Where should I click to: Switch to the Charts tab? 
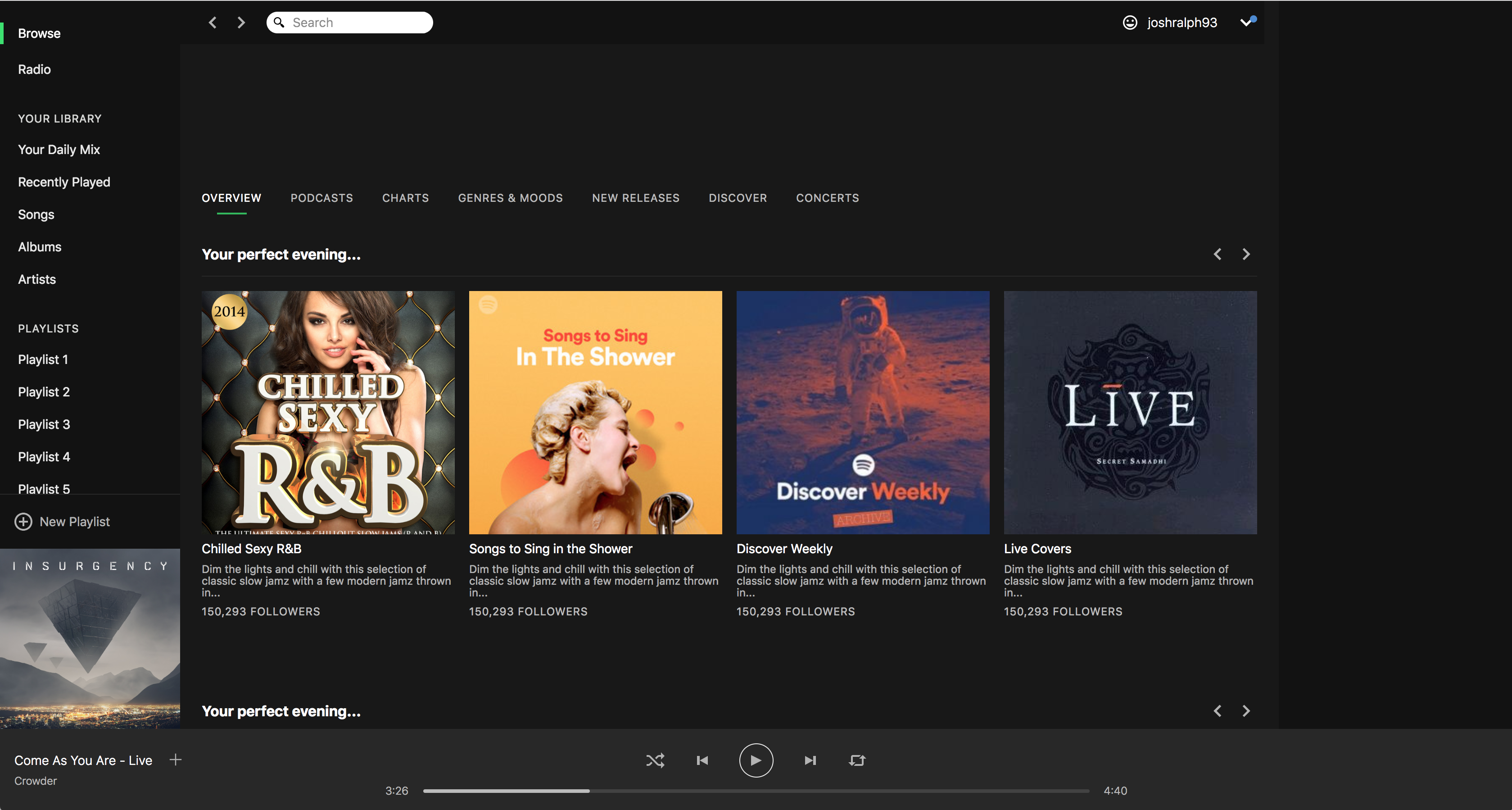click(x=405, y=198)
